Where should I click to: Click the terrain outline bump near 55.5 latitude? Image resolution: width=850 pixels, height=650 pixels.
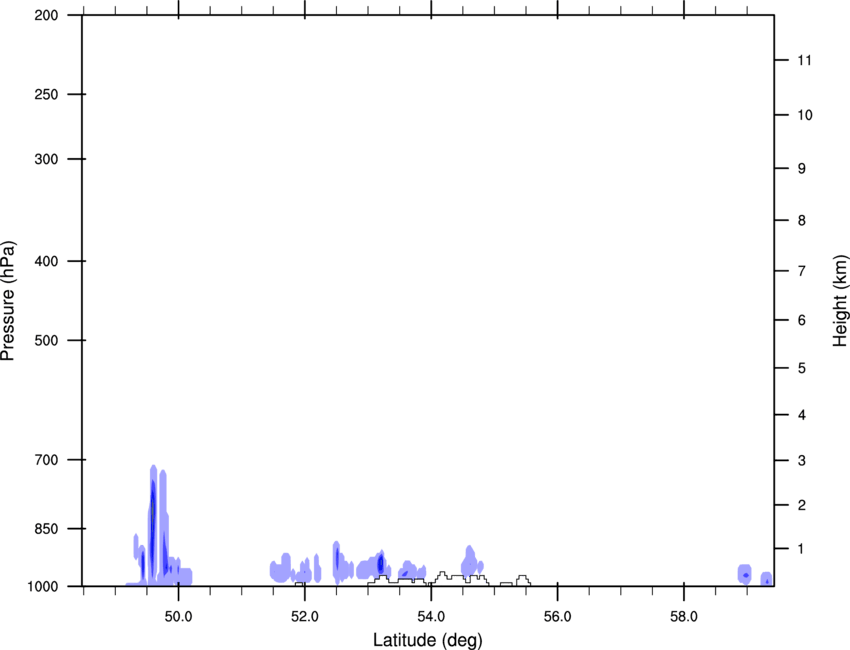point(523,581)
